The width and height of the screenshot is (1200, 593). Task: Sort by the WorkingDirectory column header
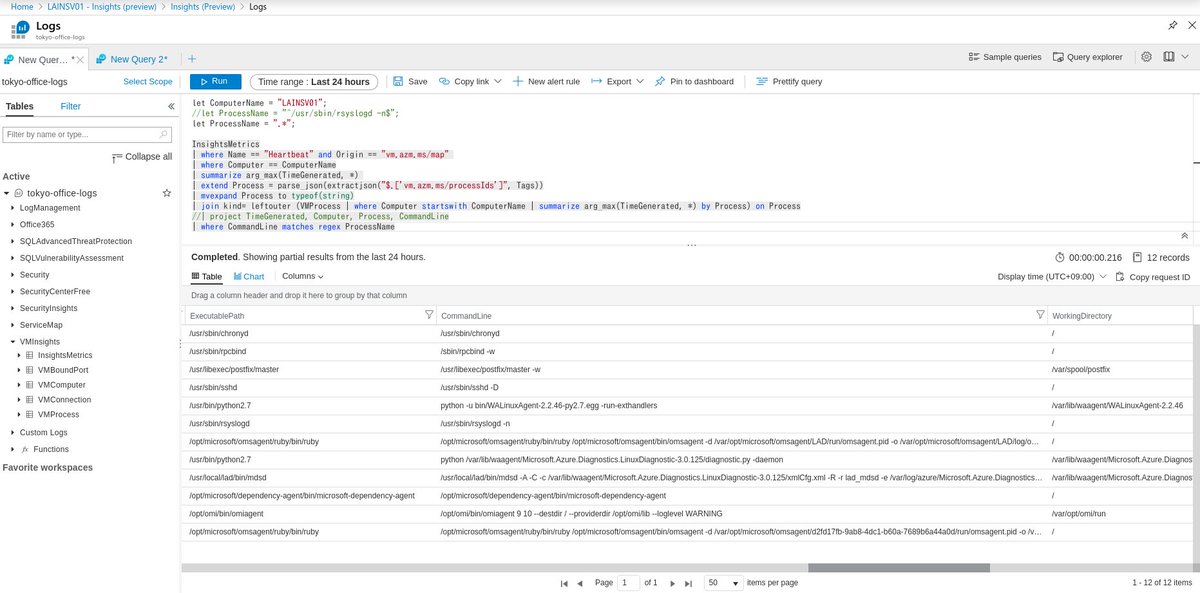1084,316
